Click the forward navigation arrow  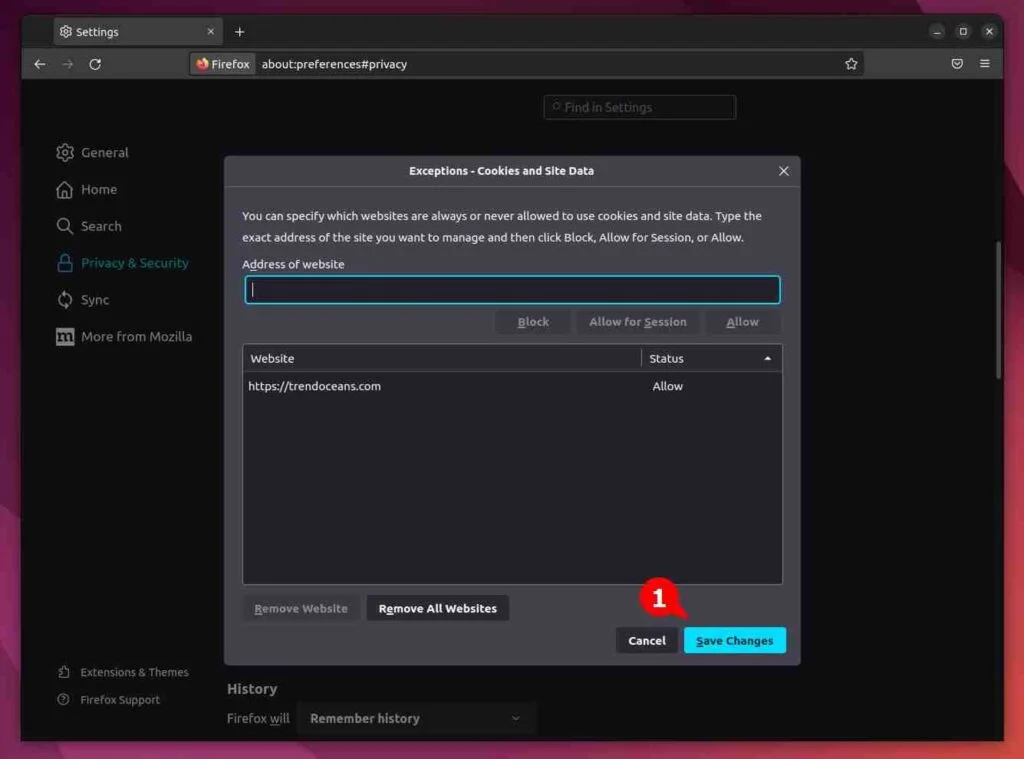pyautogui.click(x=67, y=64)
